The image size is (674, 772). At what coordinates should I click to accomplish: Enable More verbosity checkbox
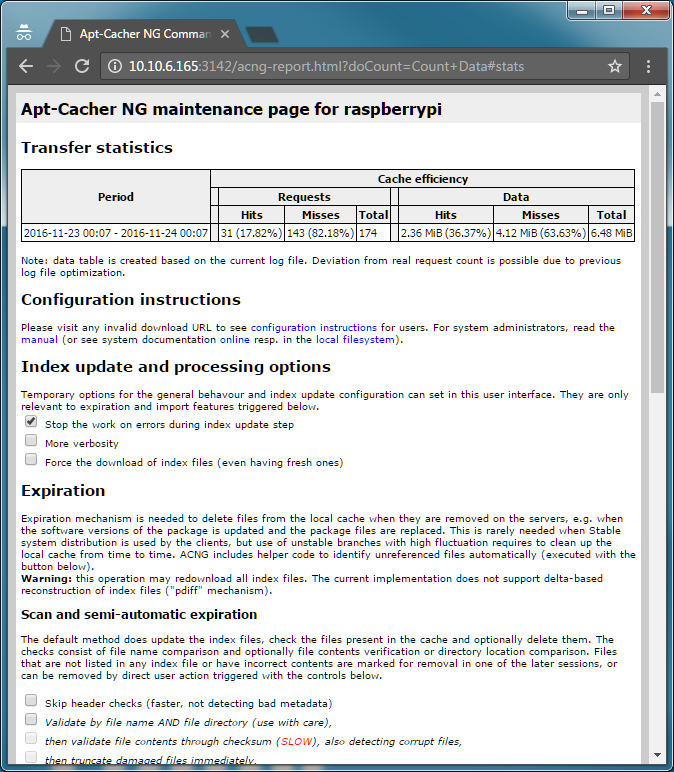[x=31, y=440]
